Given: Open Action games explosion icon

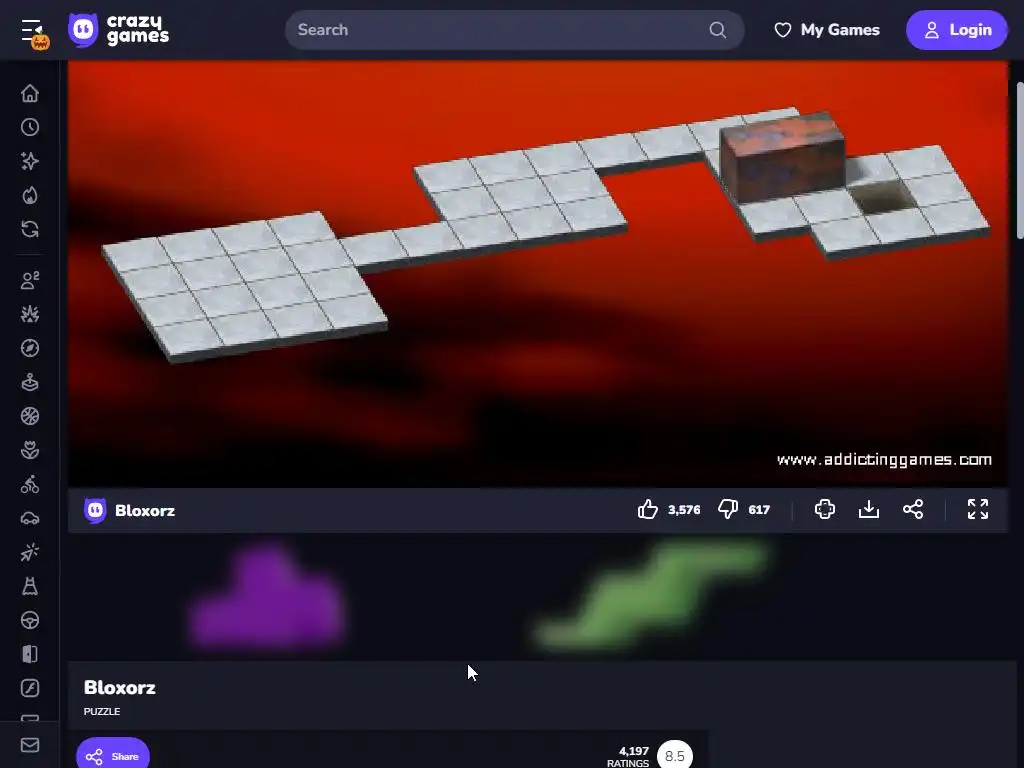Looking at the screenshot, I should tap(30, 314).
